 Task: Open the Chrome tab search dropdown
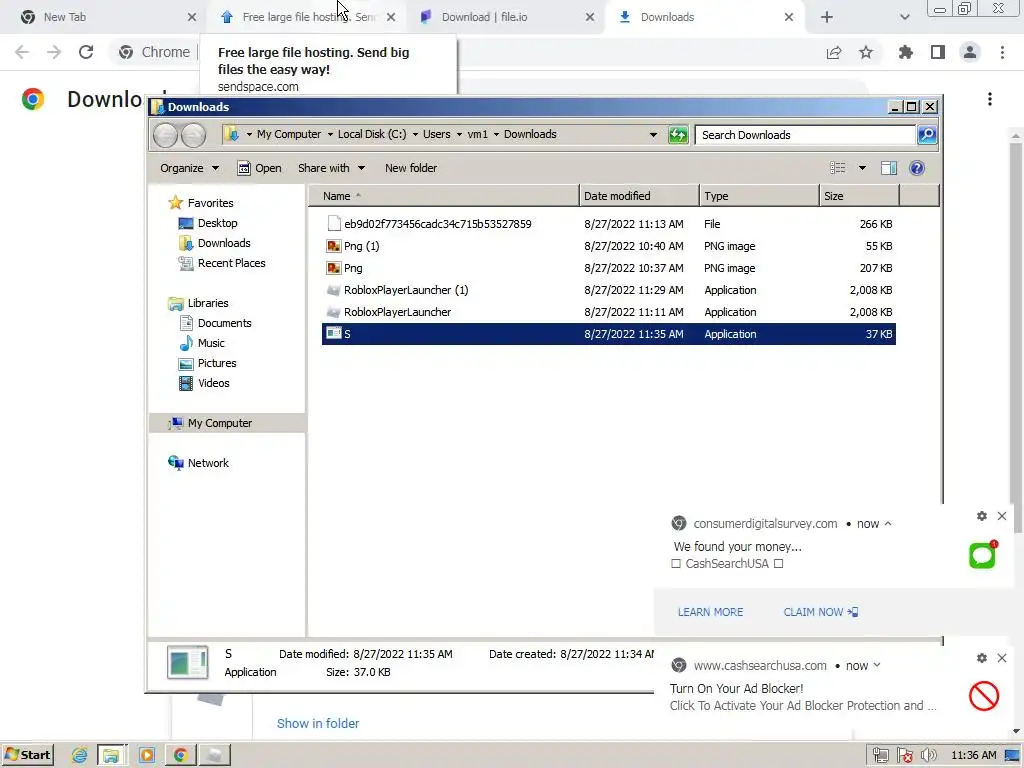pos(904,18)
